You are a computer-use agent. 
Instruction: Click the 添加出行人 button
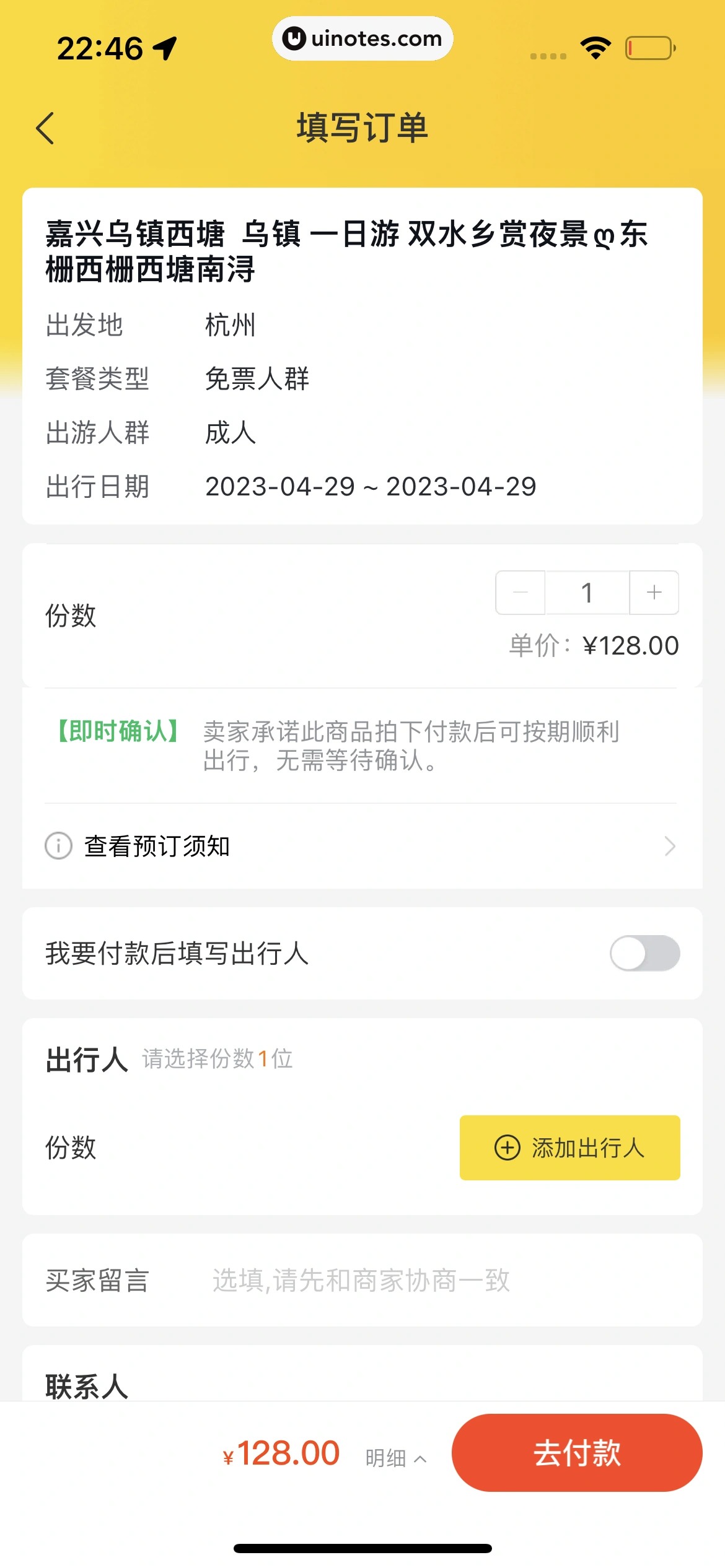coord(569,1148)
